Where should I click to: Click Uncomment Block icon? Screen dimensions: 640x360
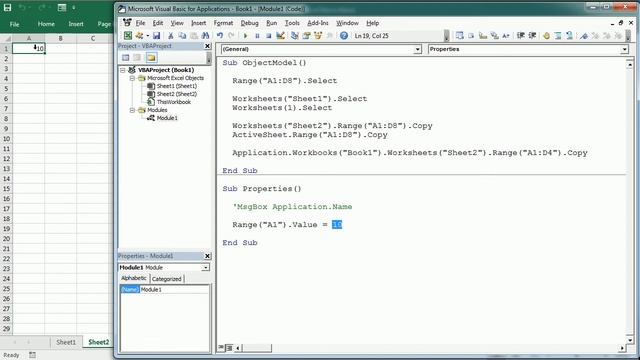pyautogui.click(x=569, y=36)
